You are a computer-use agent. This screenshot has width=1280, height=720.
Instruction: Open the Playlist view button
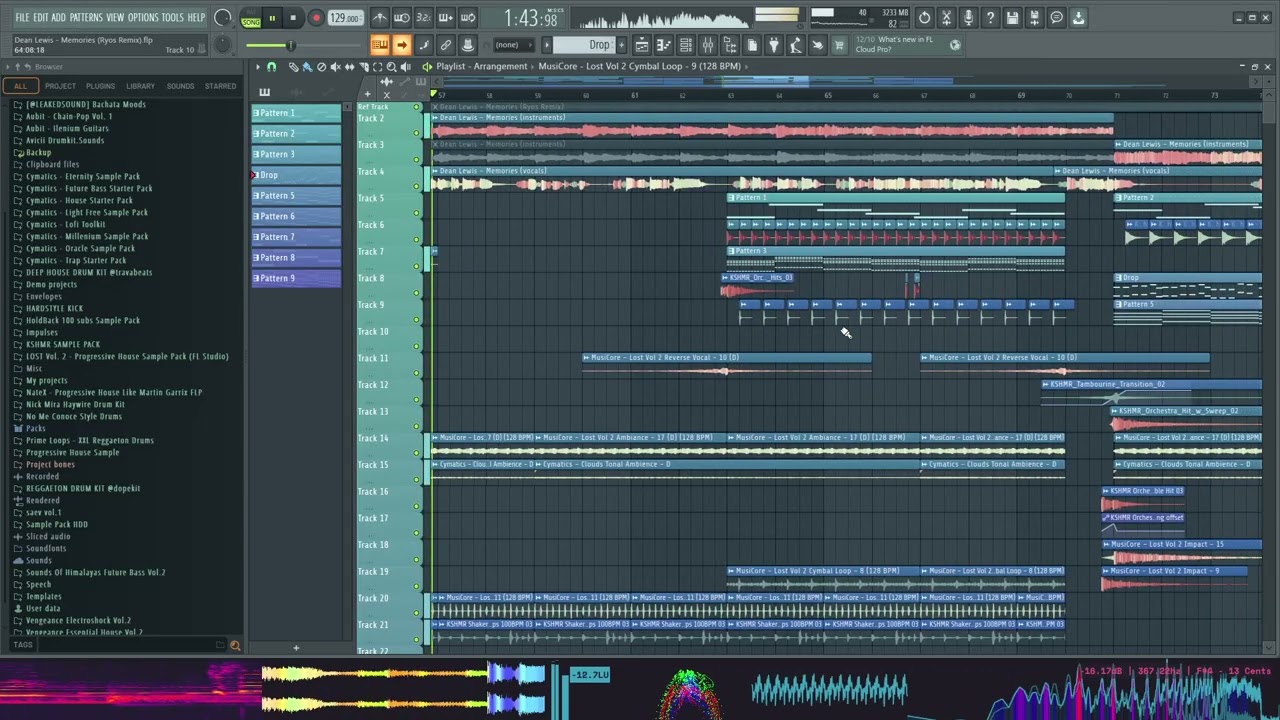click(x=642, y=45)
